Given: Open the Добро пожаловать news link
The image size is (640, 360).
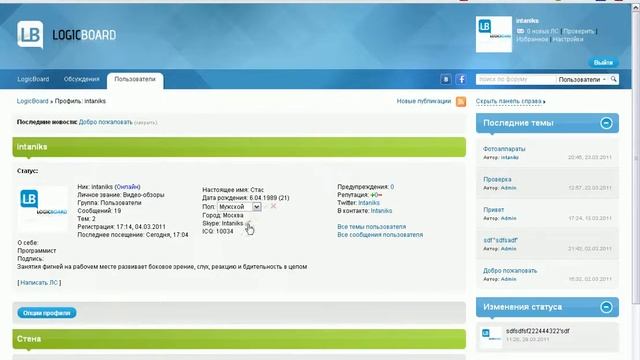Looking at the screenshot, I should pos(106,122).
